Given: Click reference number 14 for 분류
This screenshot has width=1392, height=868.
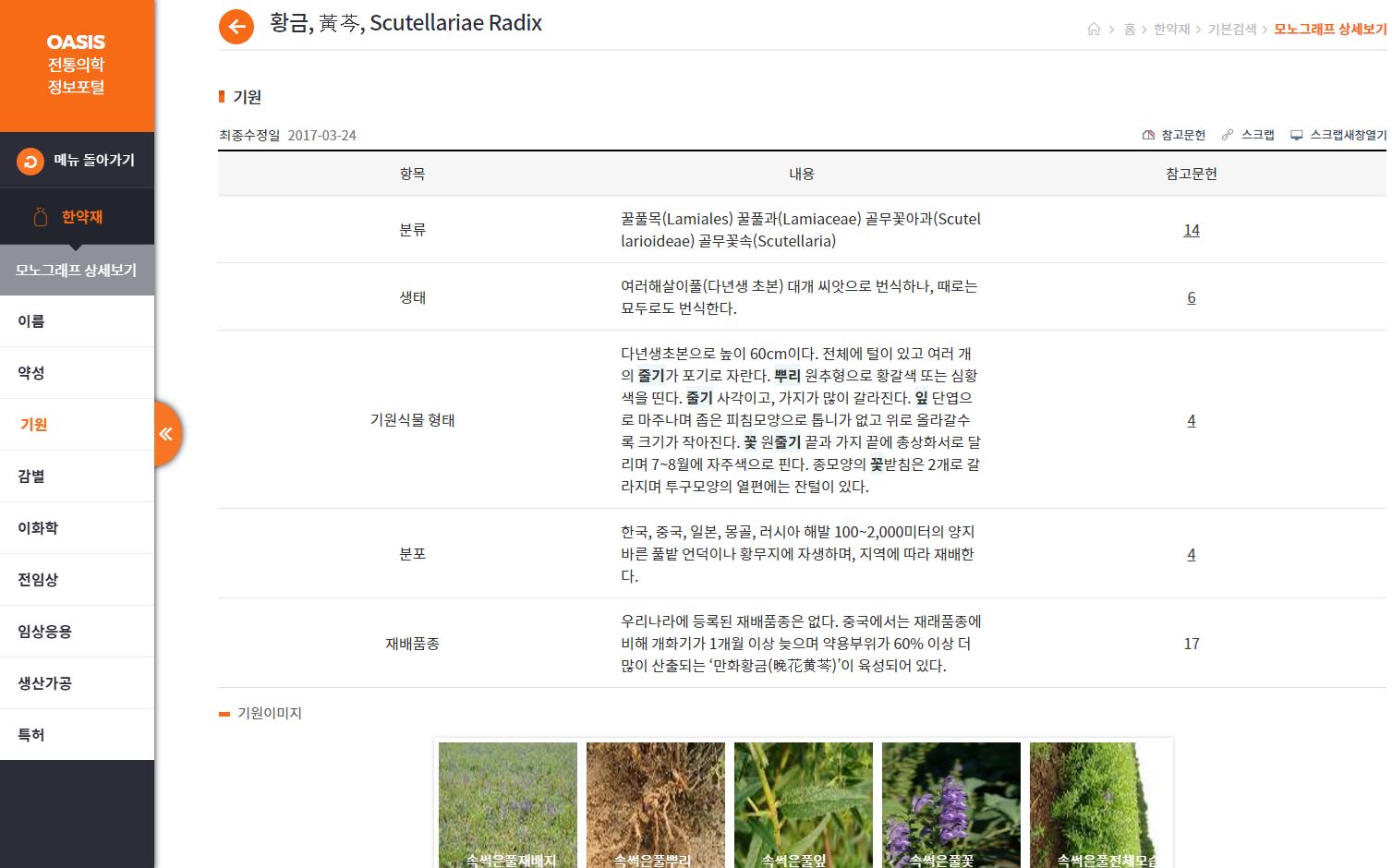Looking at the screenshot, I should [1191, 230].
